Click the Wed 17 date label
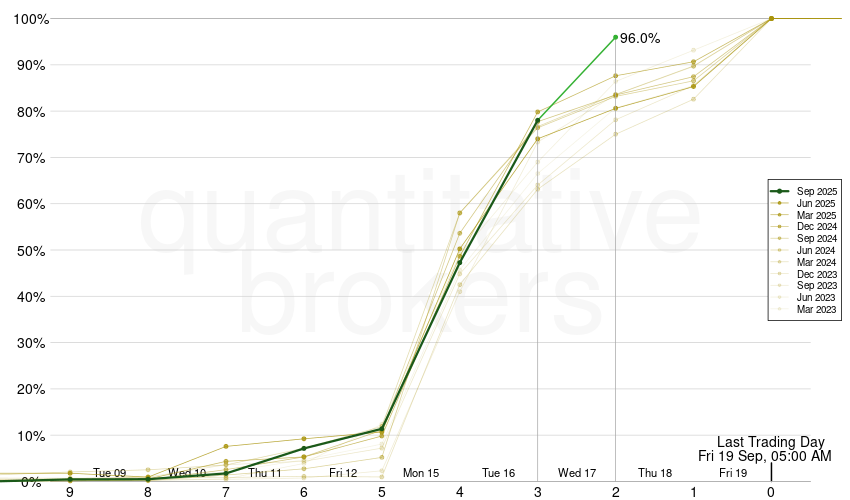 coord(577,473)
